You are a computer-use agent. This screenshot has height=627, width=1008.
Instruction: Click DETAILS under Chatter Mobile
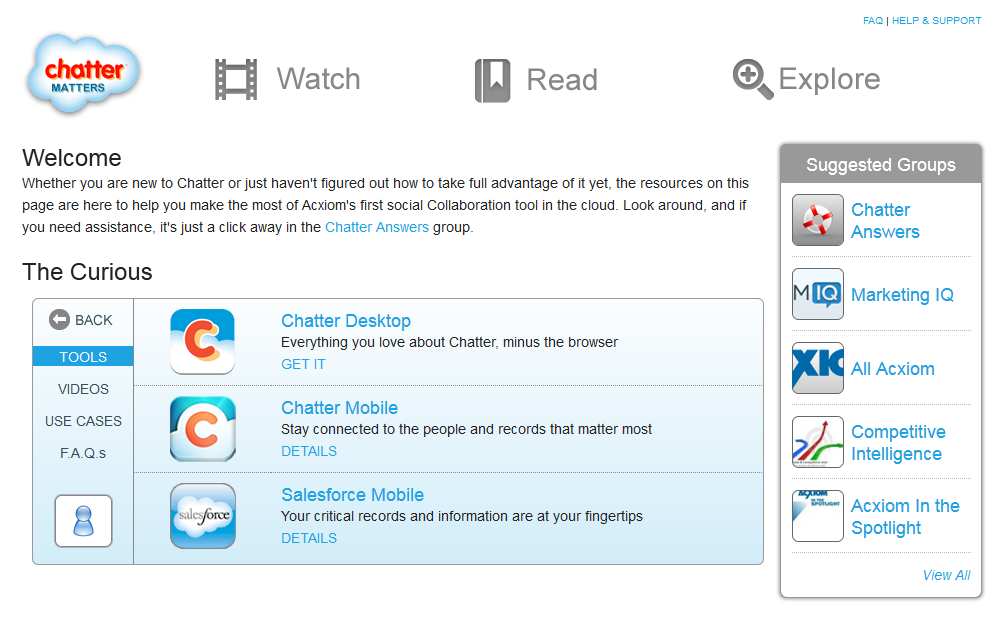coord(309,451)
